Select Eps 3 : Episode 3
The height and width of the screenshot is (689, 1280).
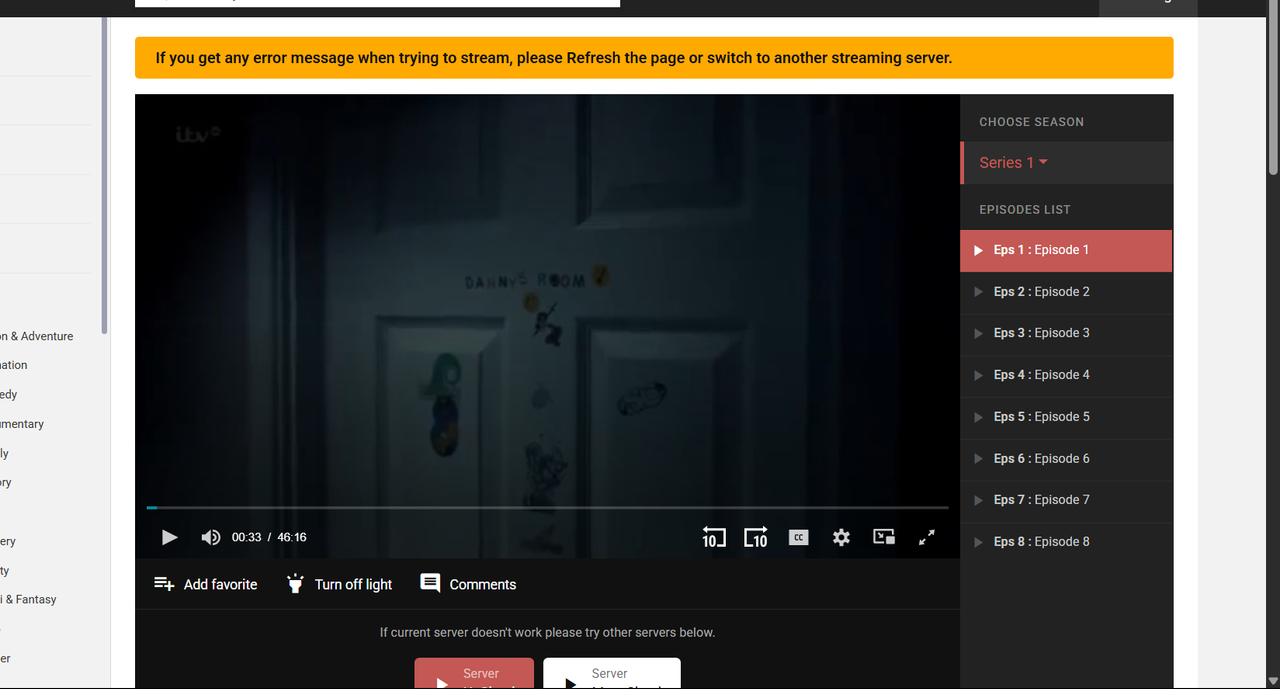point(1066,333)
